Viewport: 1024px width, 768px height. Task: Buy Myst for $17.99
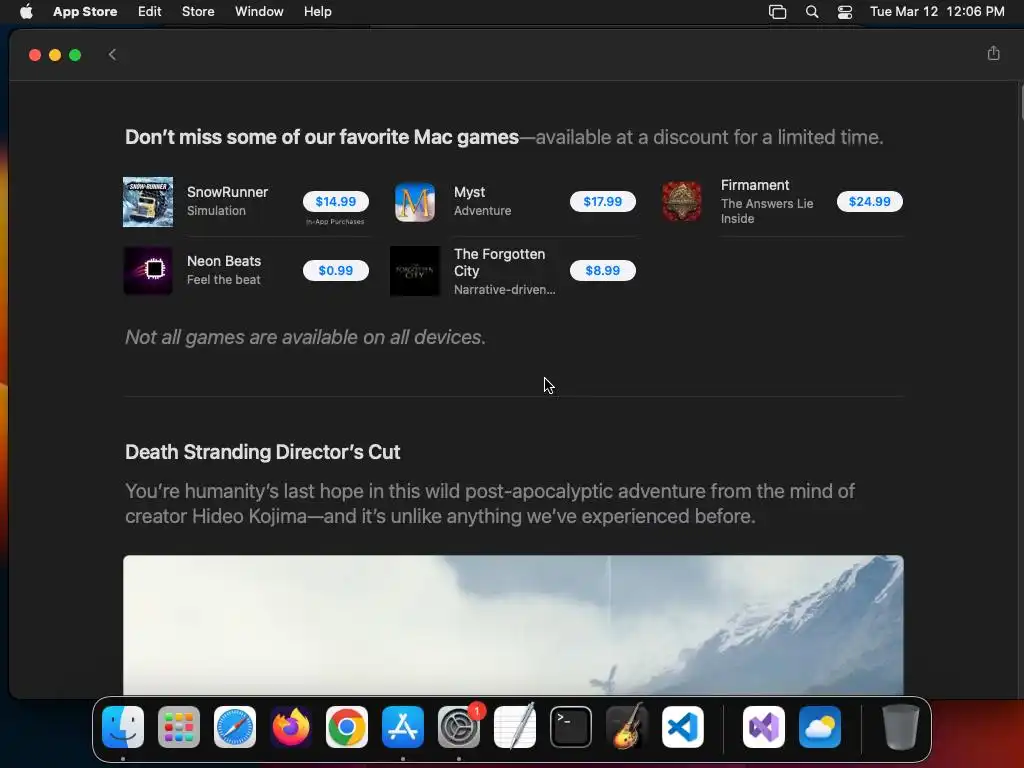603,202
